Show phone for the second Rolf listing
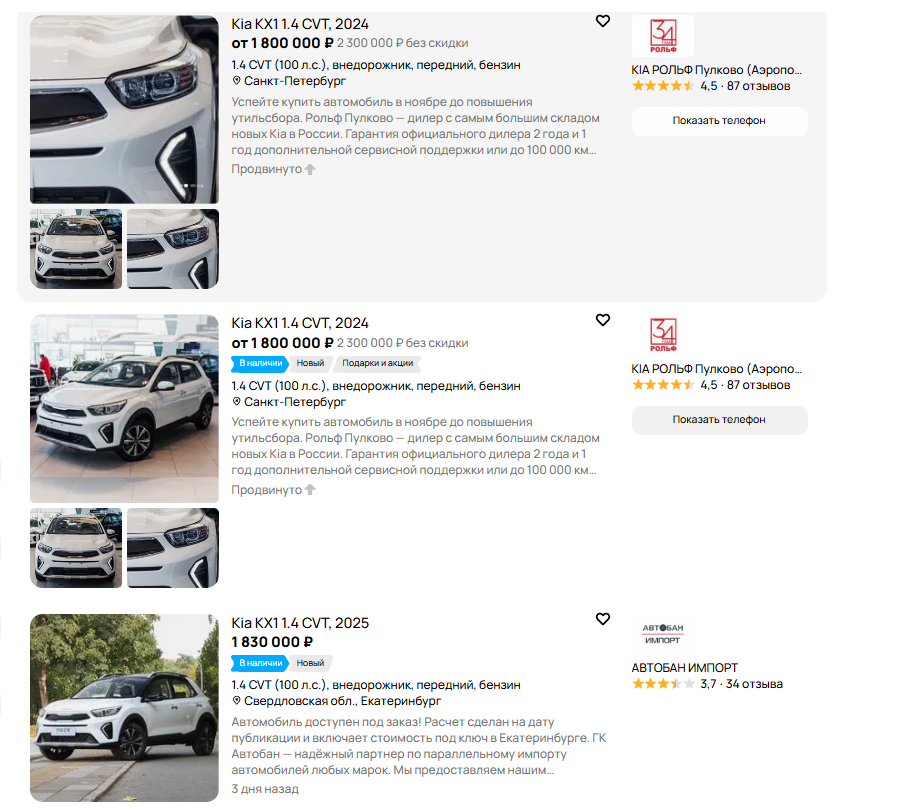This screenshot has width=901, height=811. (x=719, y=420)
